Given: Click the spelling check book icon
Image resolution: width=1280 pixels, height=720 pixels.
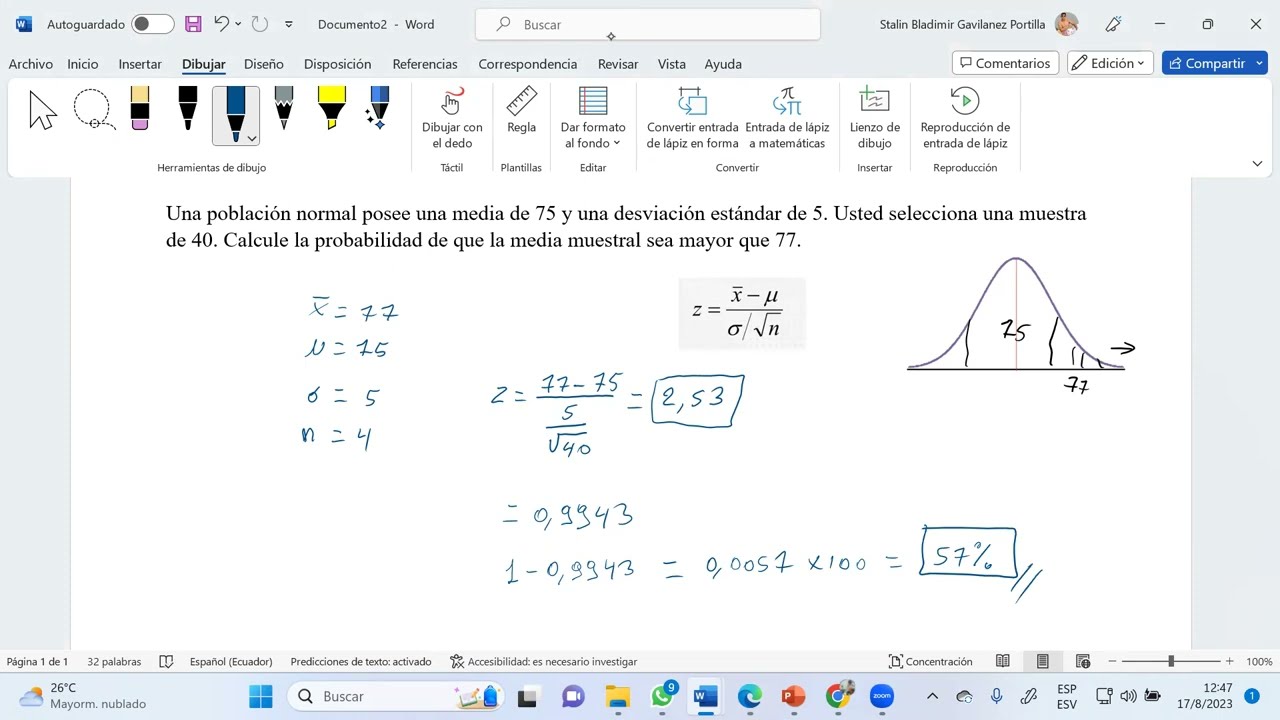Looking at the screenshot, I should tap(166, 662).
